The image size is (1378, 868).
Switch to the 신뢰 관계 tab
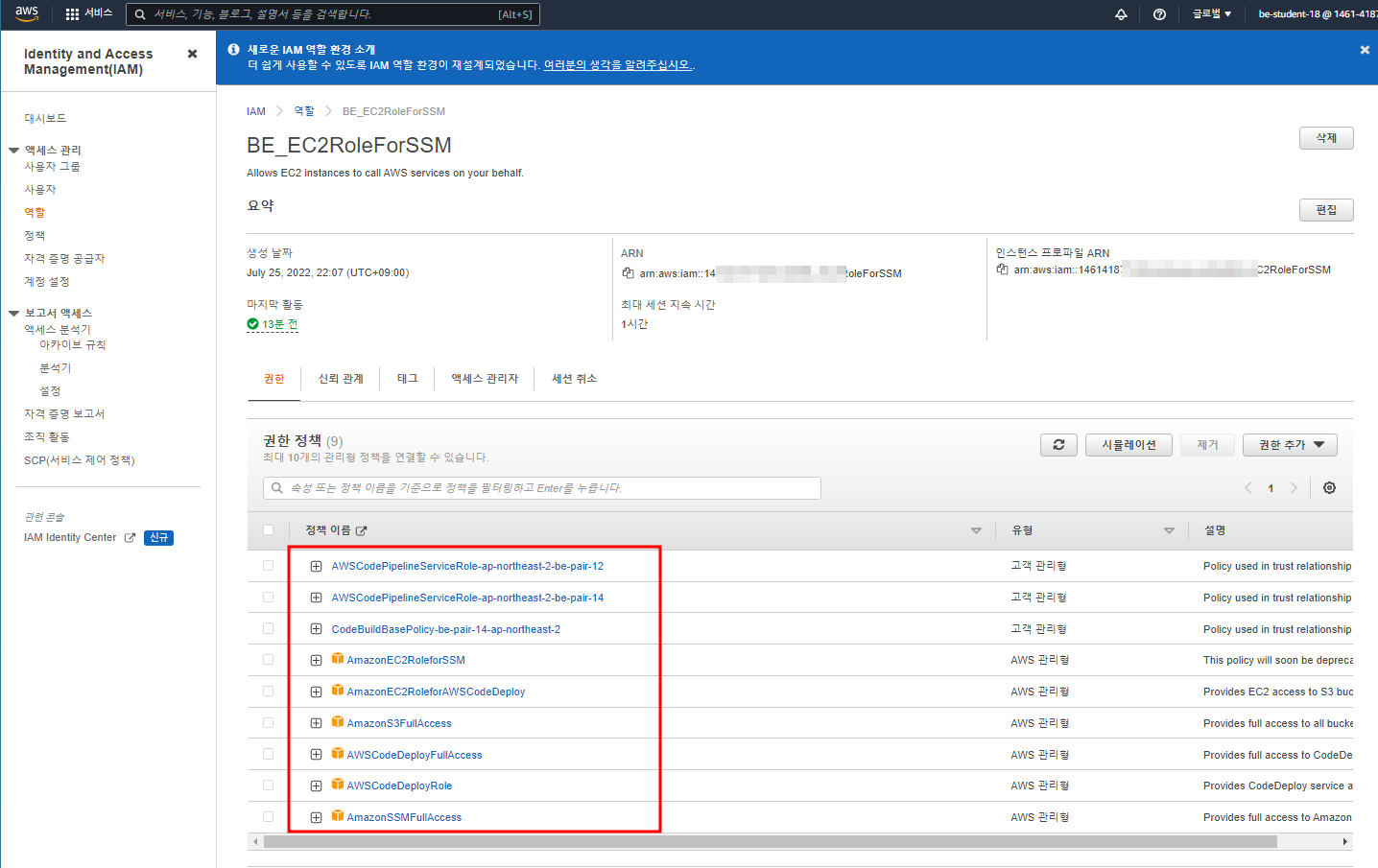pos(341,379)
